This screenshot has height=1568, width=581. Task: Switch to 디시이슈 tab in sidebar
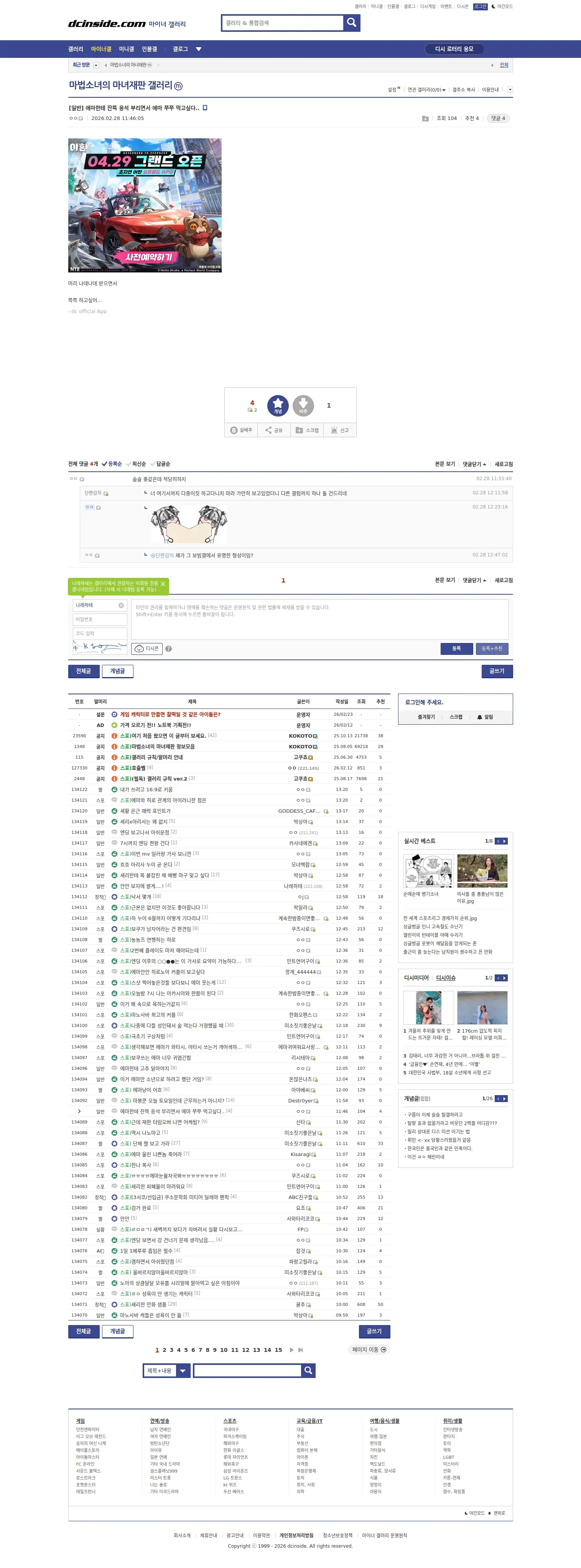446,978
